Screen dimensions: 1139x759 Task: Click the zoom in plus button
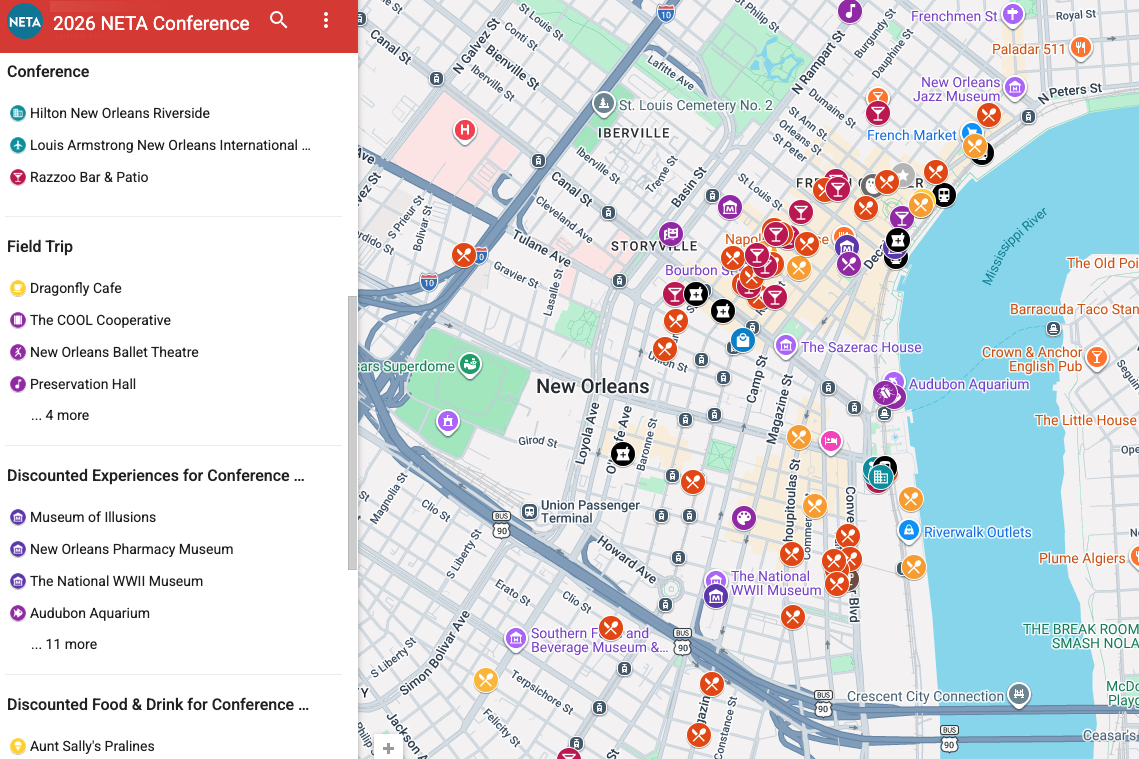388,748
